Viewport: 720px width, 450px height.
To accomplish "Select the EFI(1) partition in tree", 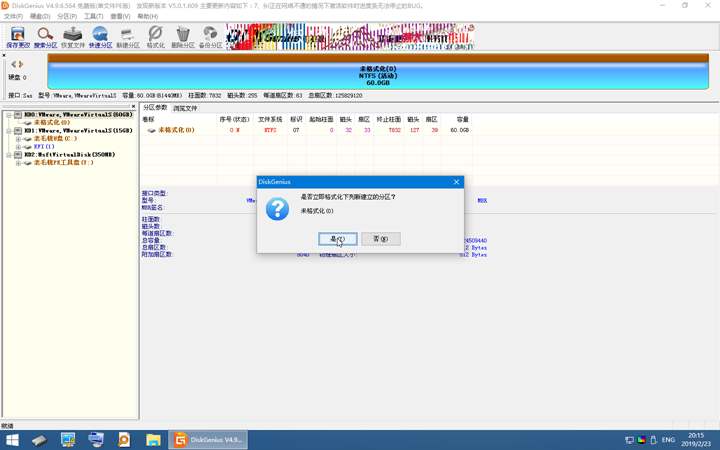I will click(44, 147).
